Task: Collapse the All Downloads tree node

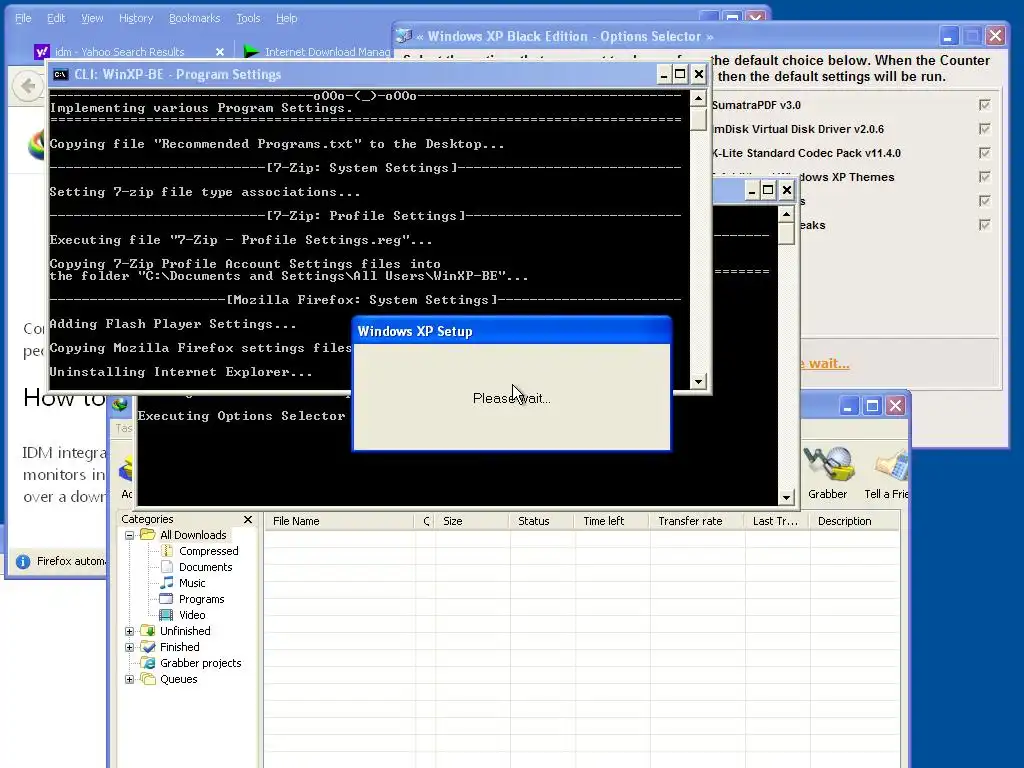Action: coord(129,536)
